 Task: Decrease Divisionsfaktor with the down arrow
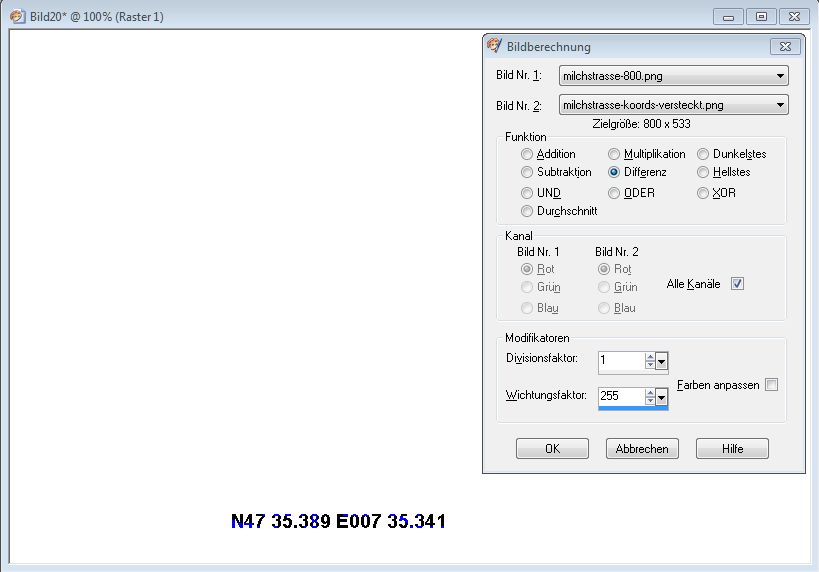point(650,364)
